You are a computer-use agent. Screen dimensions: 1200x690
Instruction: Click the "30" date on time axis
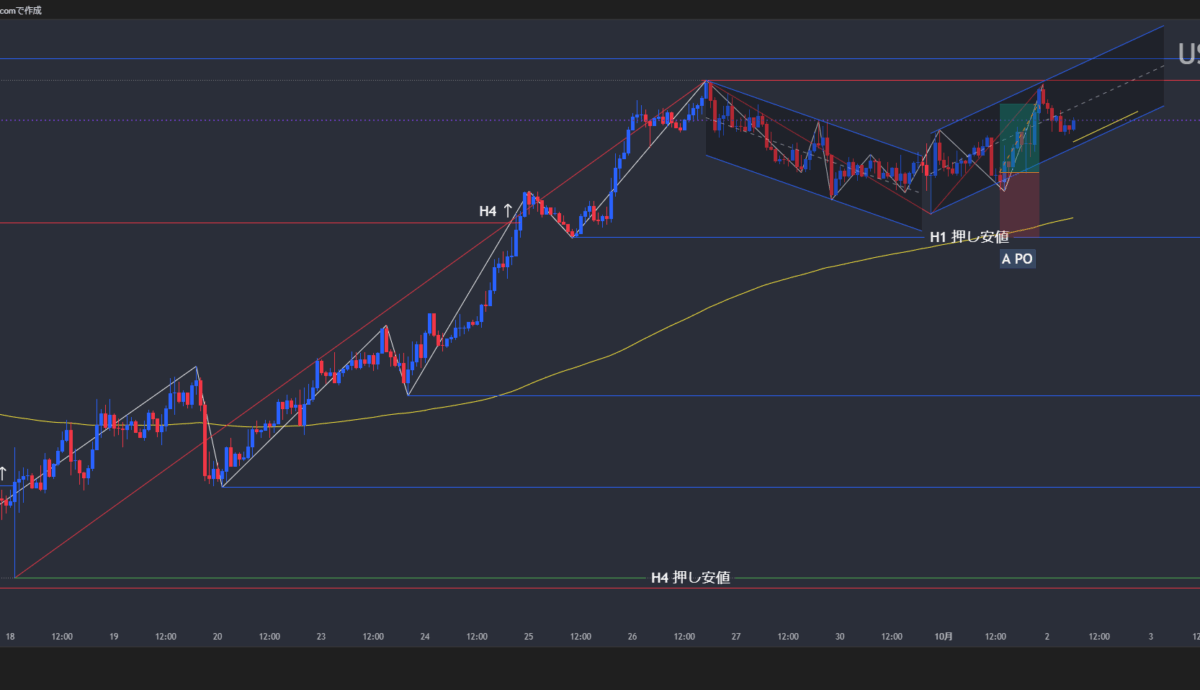coord(839,636)
